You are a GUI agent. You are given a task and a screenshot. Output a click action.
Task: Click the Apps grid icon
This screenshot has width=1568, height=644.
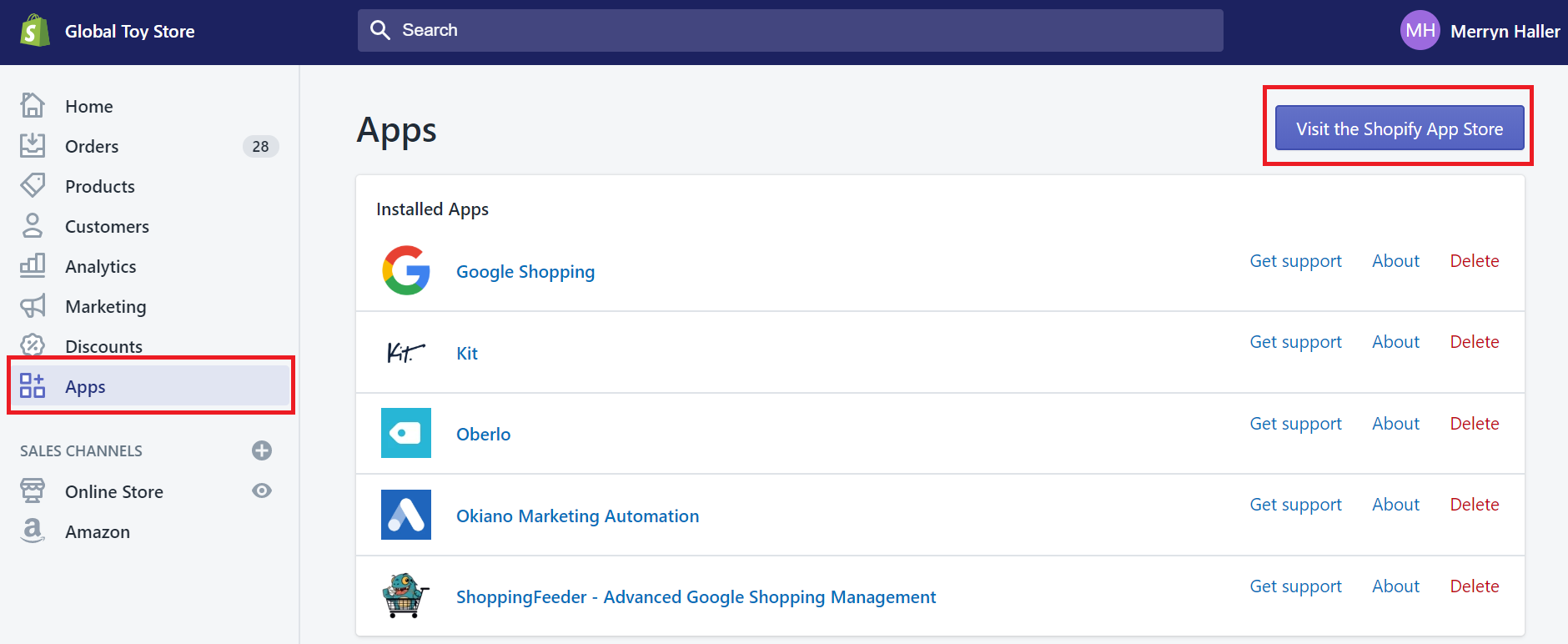pos(33,385)
